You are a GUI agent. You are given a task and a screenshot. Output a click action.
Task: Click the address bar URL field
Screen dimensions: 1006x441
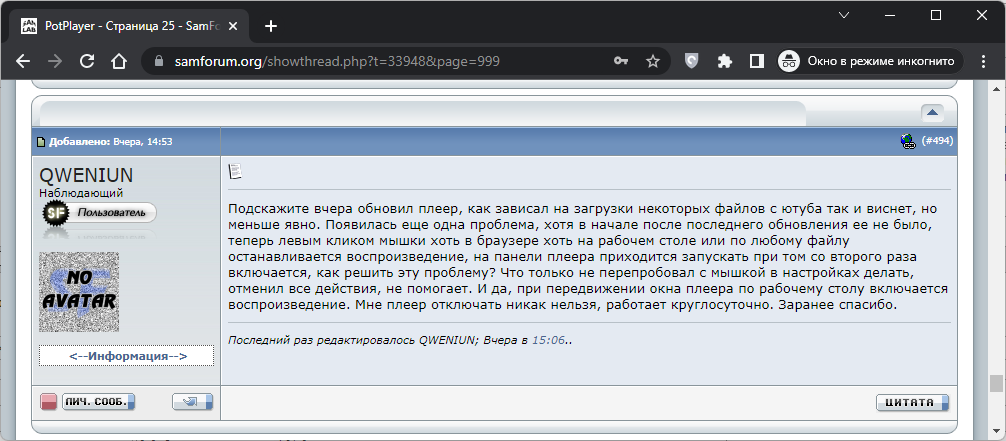(380, 61)
